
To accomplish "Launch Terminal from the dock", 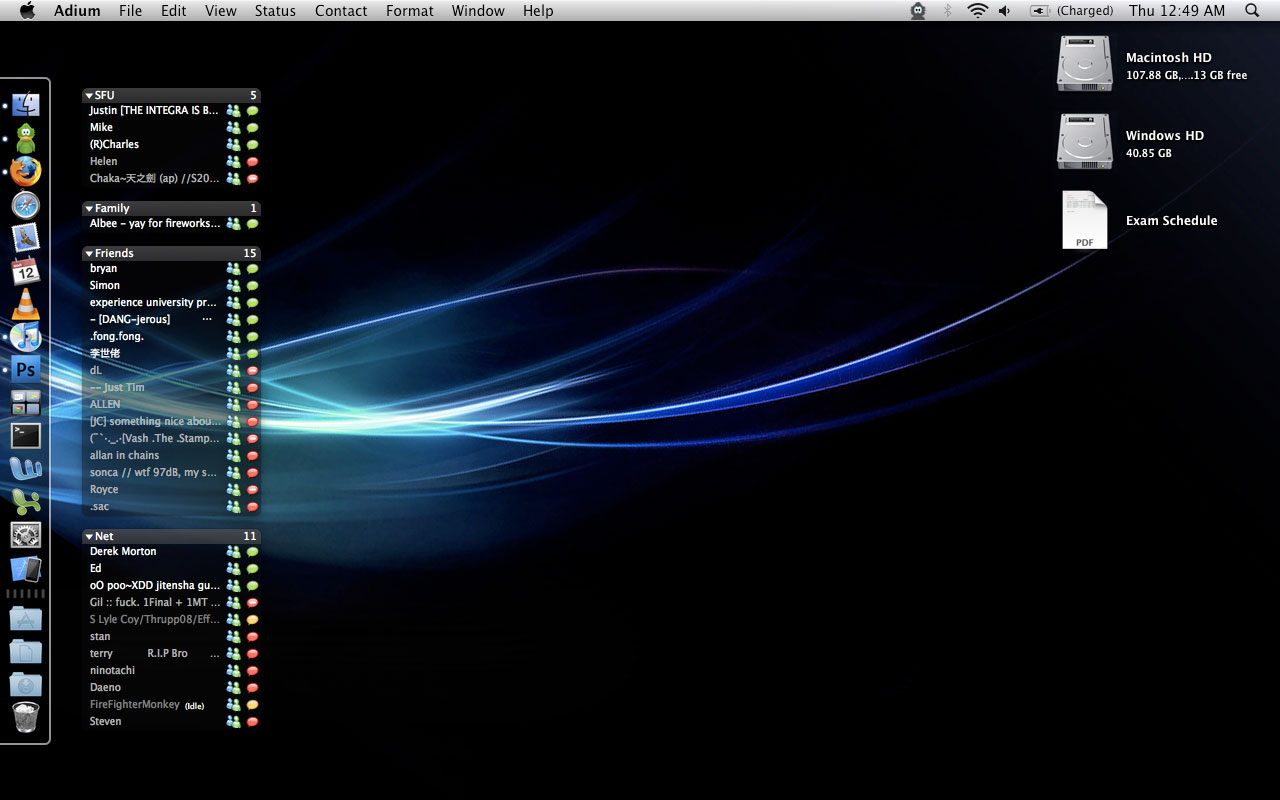I will tap(26, 435).
